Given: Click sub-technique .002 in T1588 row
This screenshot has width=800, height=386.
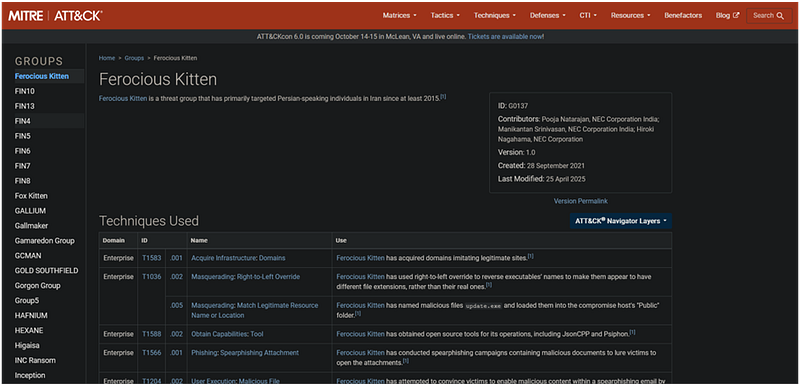Looking at the screenshot, I should tap(176, 334).
